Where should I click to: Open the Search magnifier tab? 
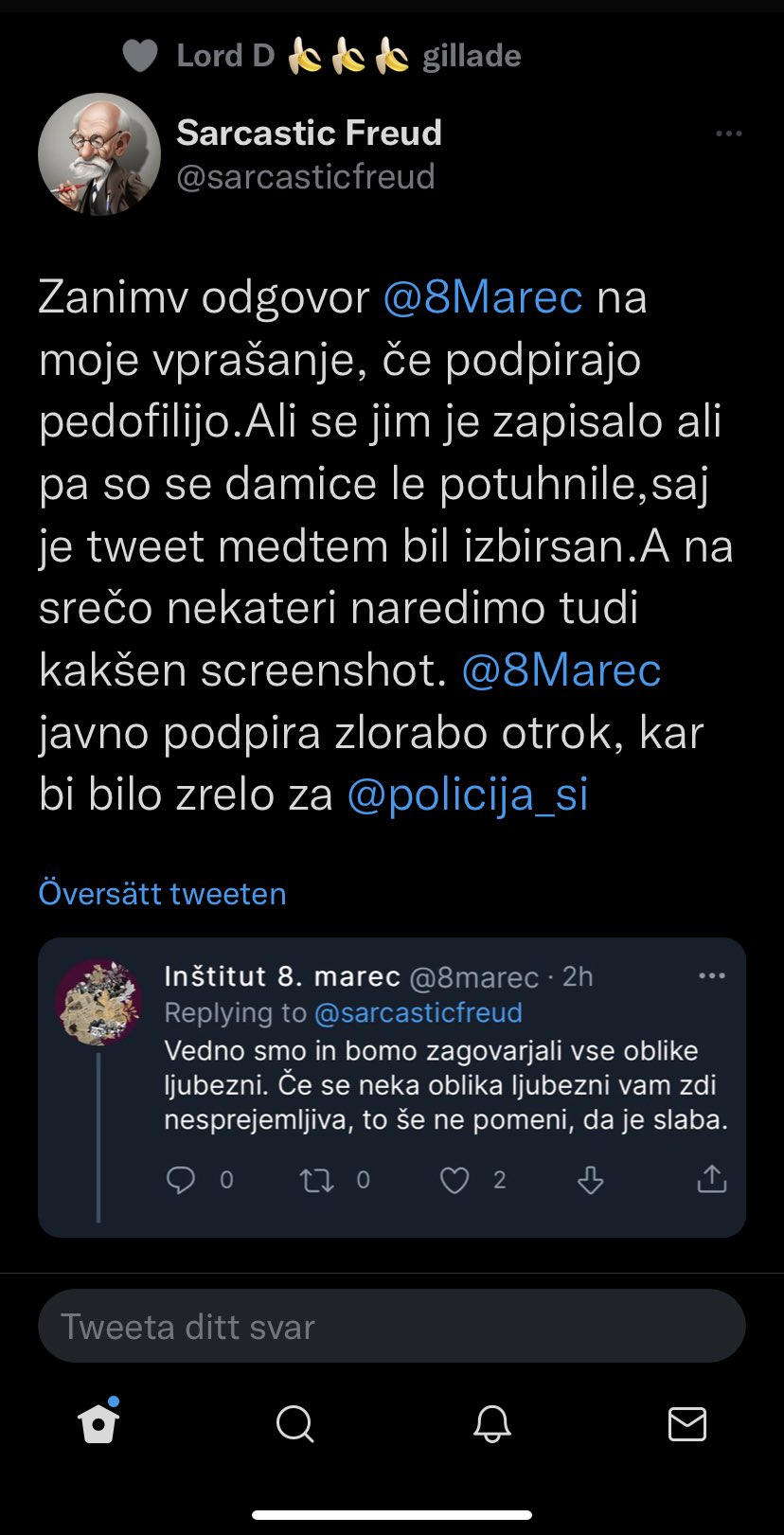coord(294,1423)
